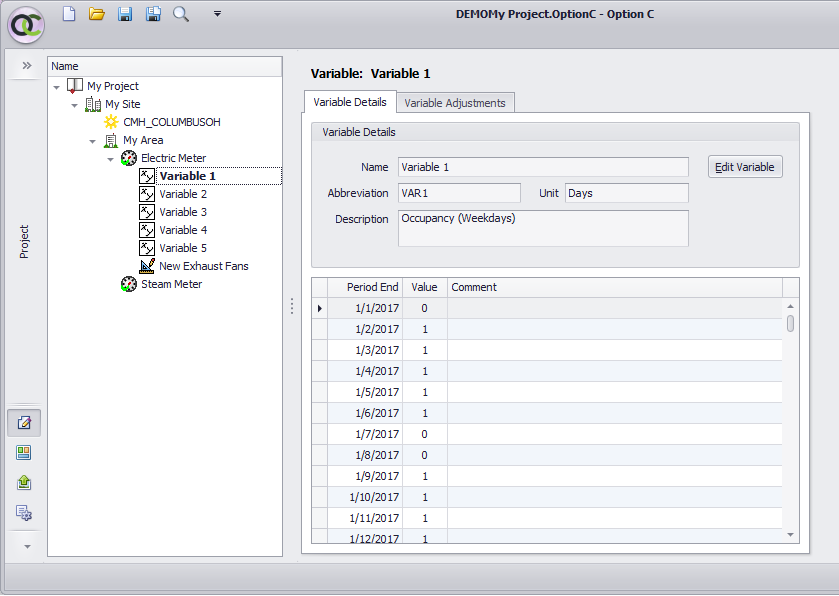Click the Abbreviation field VAR1
839x596 pixels.
pyautogui.click(x=459, y=193)
